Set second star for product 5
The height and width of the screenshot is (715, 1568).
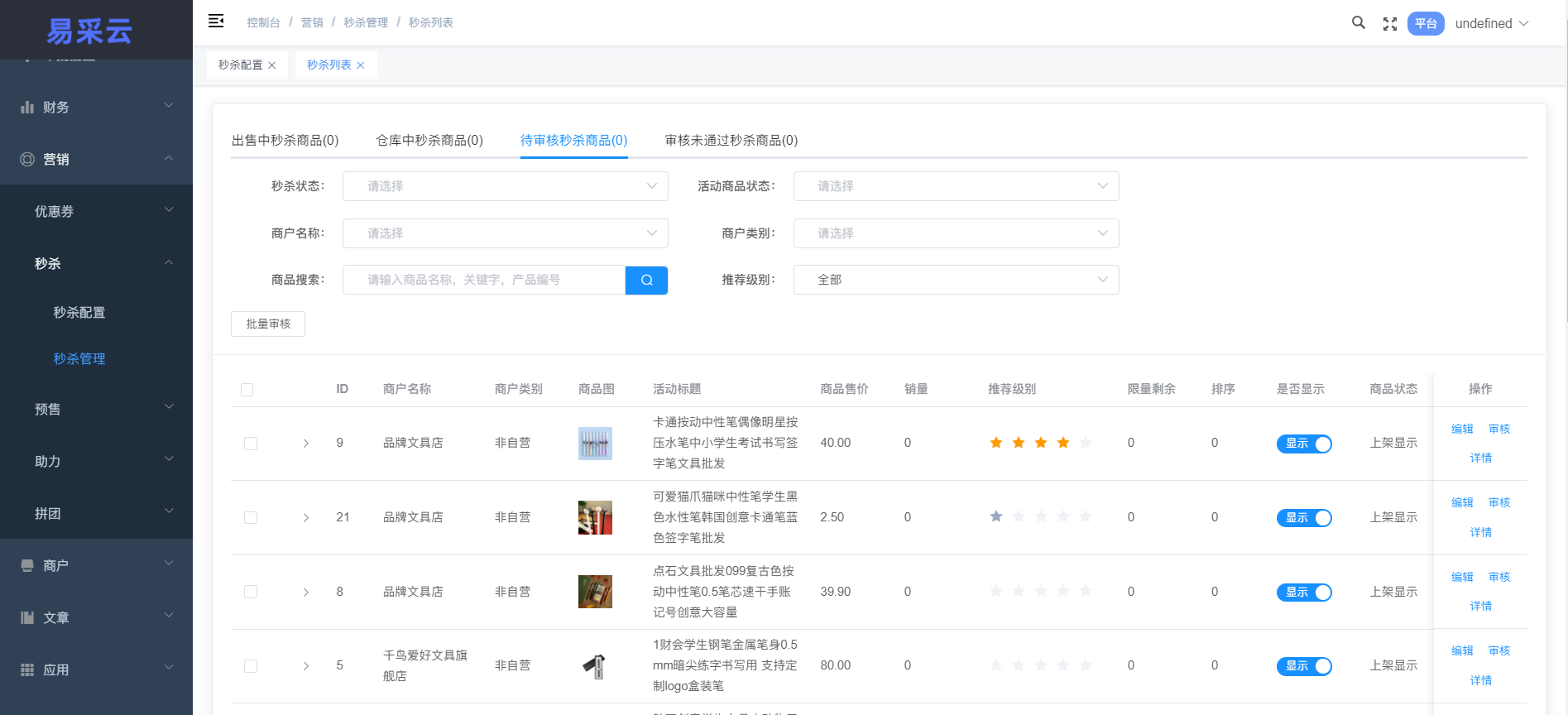point(1019,665)
